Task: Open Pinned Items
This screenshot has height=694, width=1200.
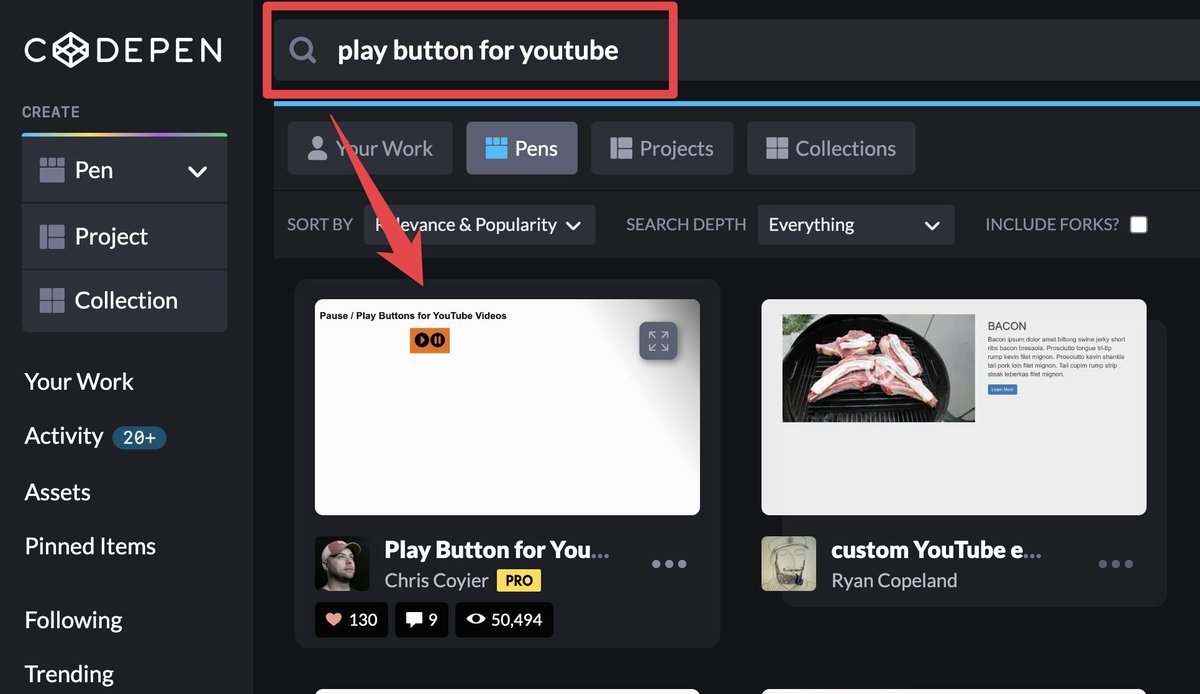Action: (90, 546)
